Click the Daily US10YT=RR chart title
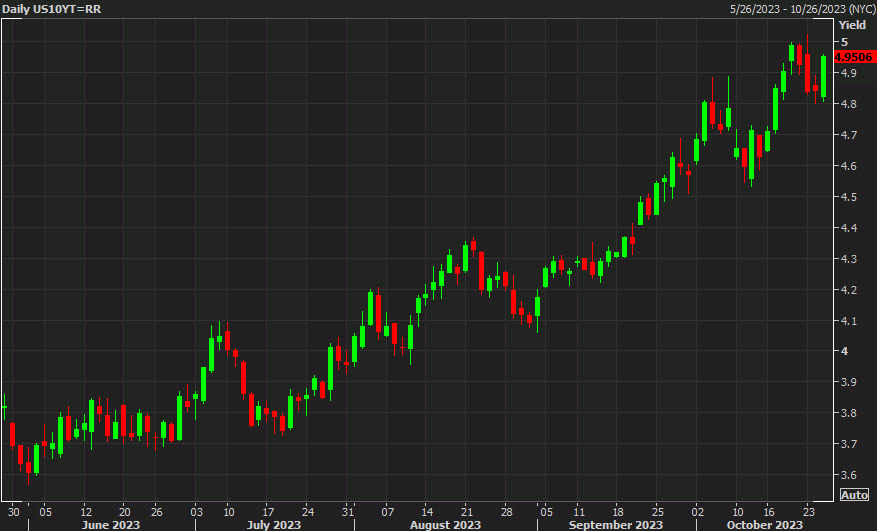Viewport: 877px width, 531px height. pos(45,9)
